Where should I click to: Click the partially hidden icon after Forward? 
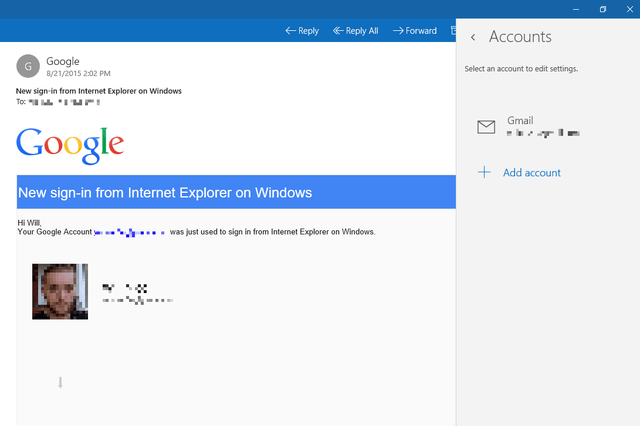[453, 31]
